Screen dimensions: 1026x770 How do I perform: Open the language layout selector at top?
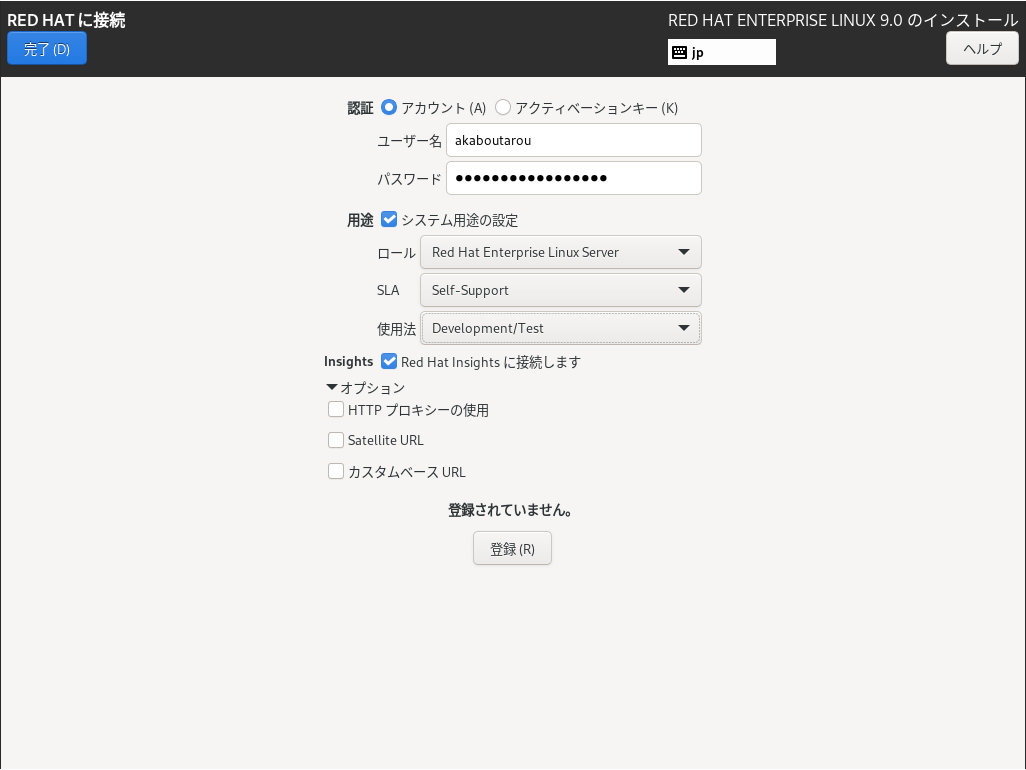click(721, 51)
